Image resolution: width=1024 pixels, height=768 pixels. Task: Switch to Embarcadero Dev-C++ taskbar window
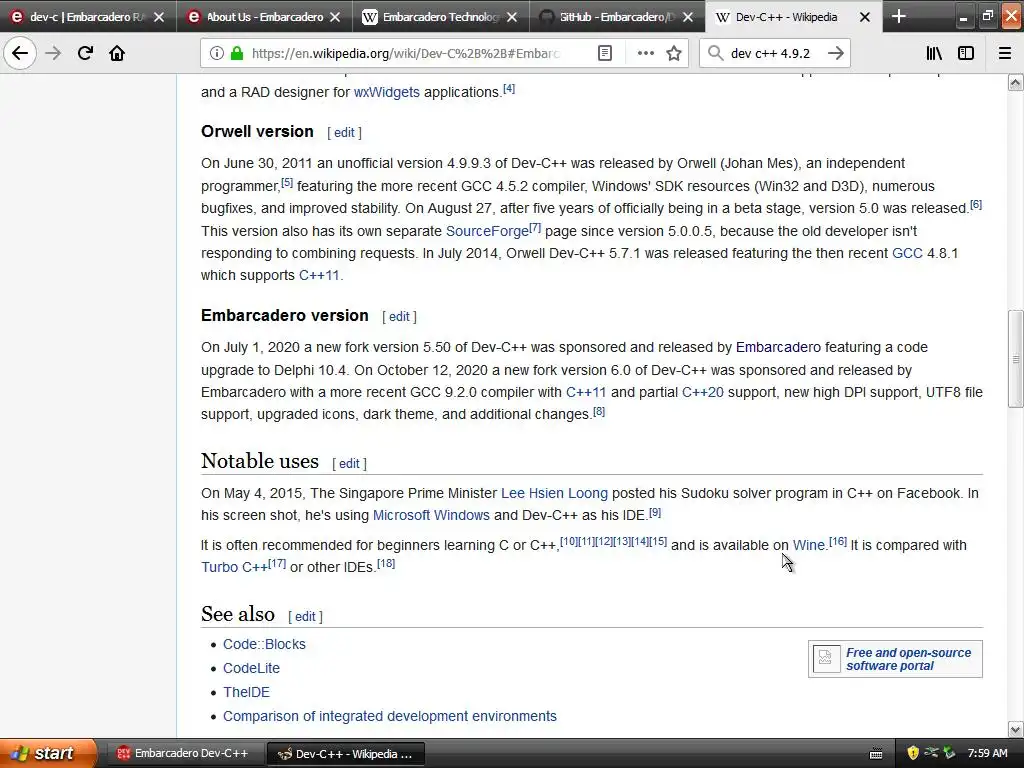(184, 754)
